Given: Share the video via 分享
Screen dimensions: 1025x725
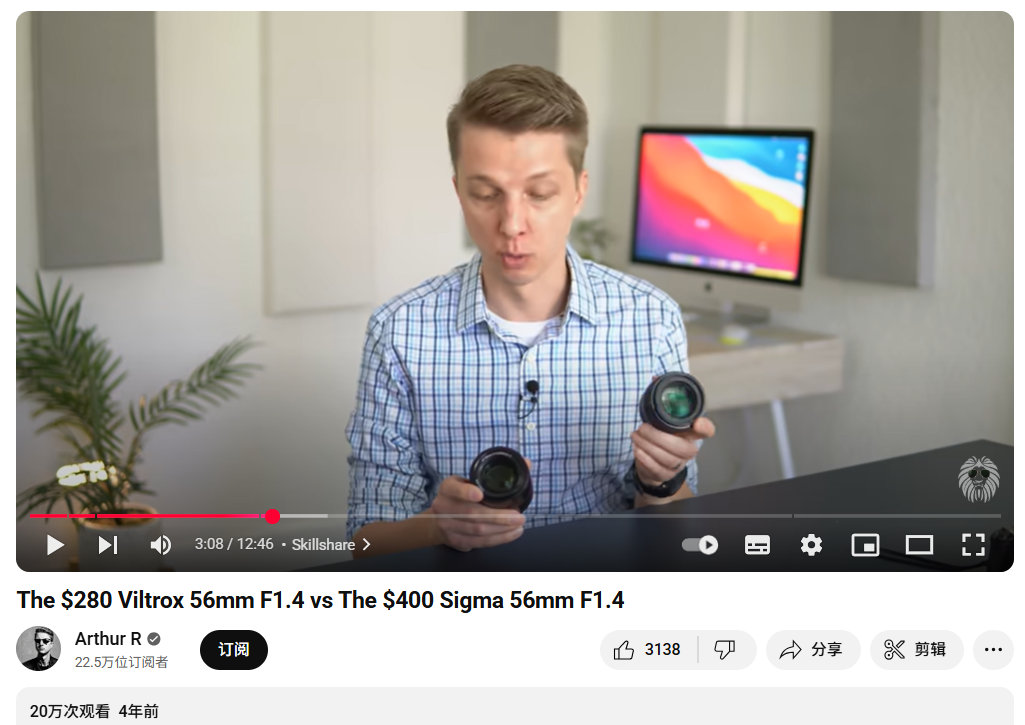Looking at the screenshot, I should click(813, 650).
